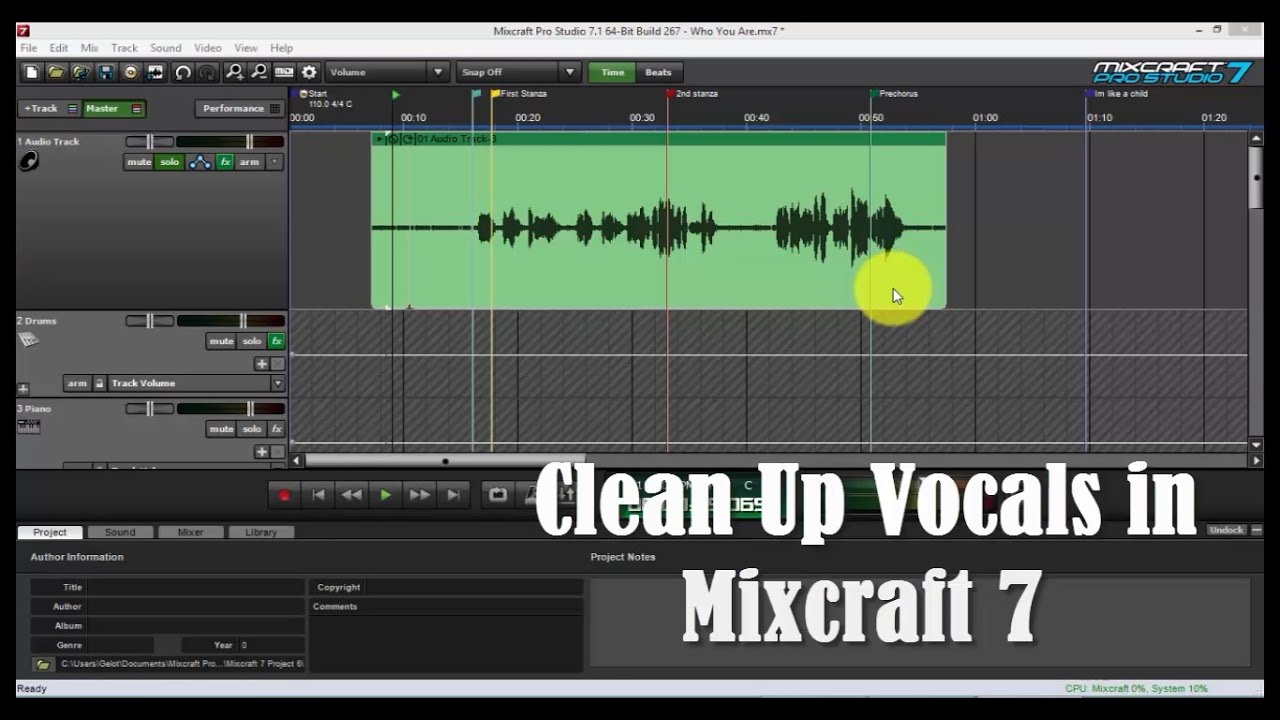Mute the Piano track

pos(221,429)
